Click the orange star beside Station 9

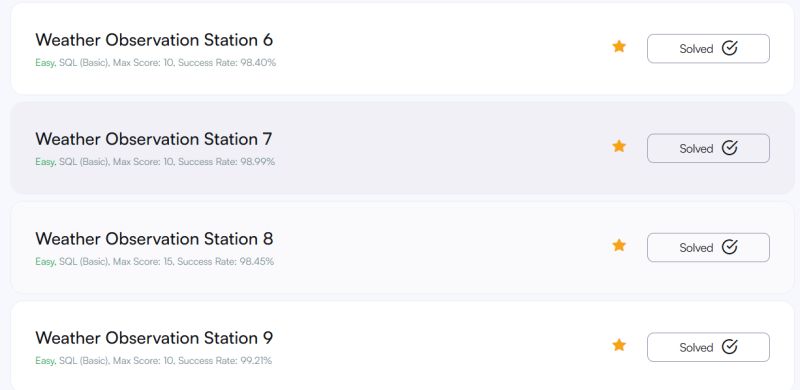(x=619, y=345)
